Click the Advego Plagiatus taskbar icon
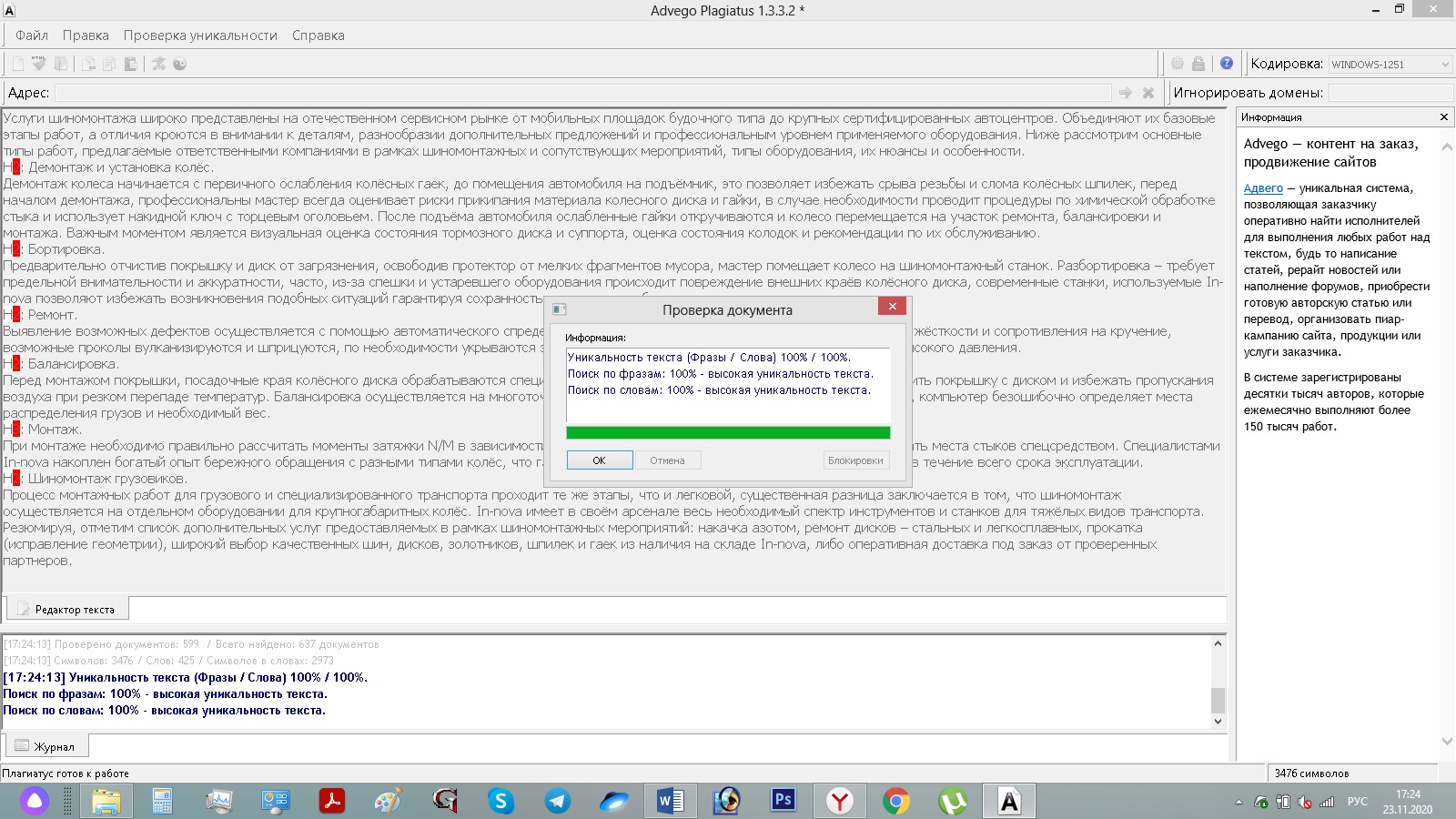Image resolution: width=1456 pixels, height=819 pixels. click(x=1009, y=801)
